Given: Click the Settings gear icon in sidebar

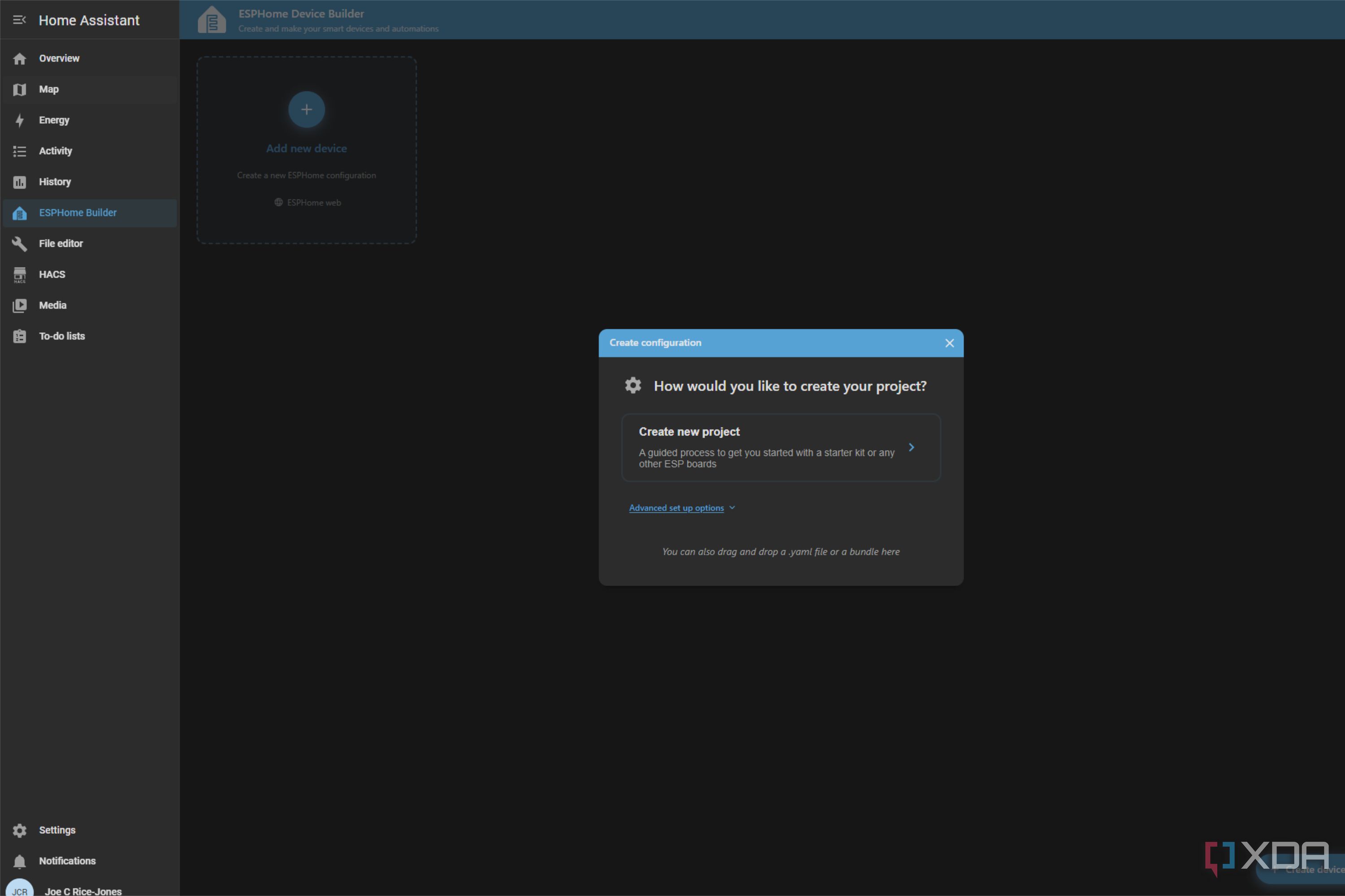Looking at the screenshot, I should coord(19,830).
